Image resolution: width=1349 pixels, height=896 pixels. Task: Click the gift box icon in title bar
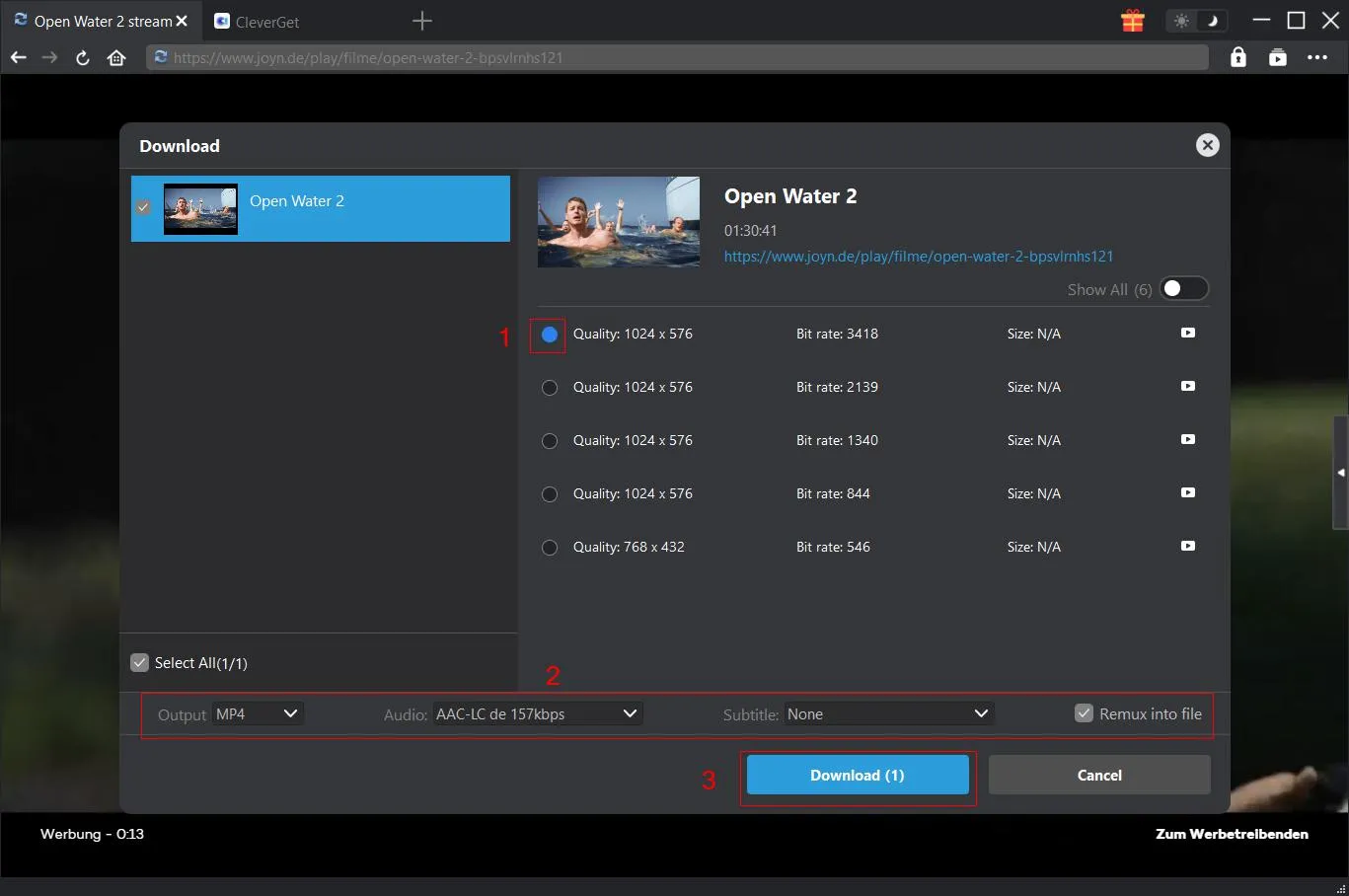coord(1132,21)
